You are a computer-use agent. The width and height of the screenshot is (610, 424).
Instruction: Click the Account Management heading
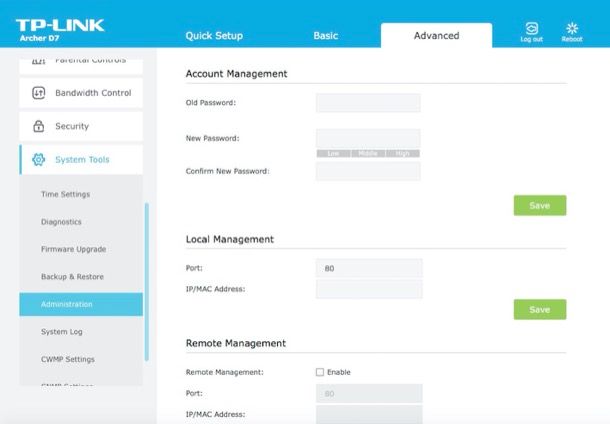pyautogui.click(x=237, y=74)
